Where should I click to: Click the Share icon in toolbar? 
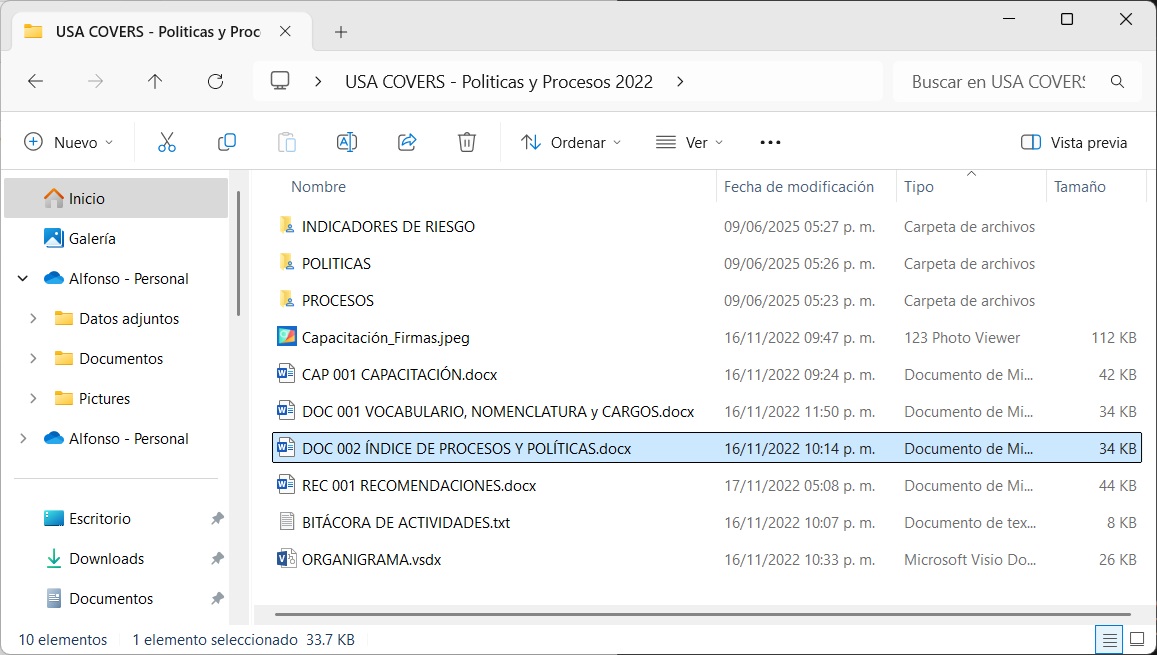[x=407, y=142]
